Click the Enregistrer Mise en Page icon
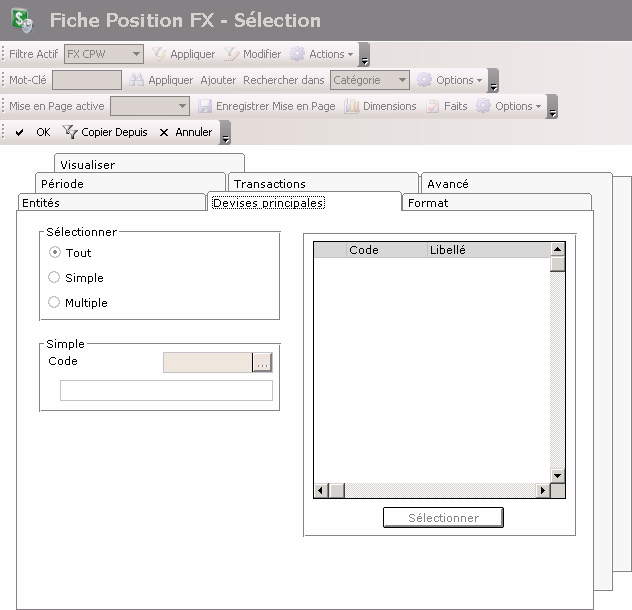The image size is (632, 610). tap(205, 106)
